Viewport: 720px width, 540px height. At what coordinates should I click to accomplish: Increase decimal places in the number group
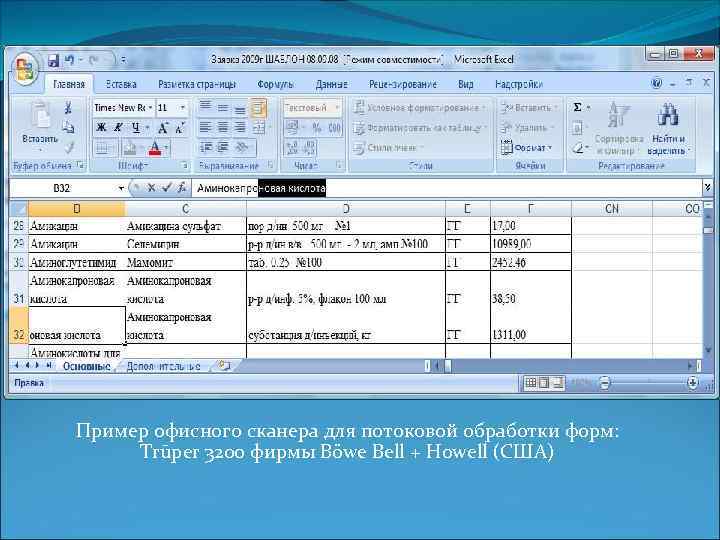(x=292, y=147)
